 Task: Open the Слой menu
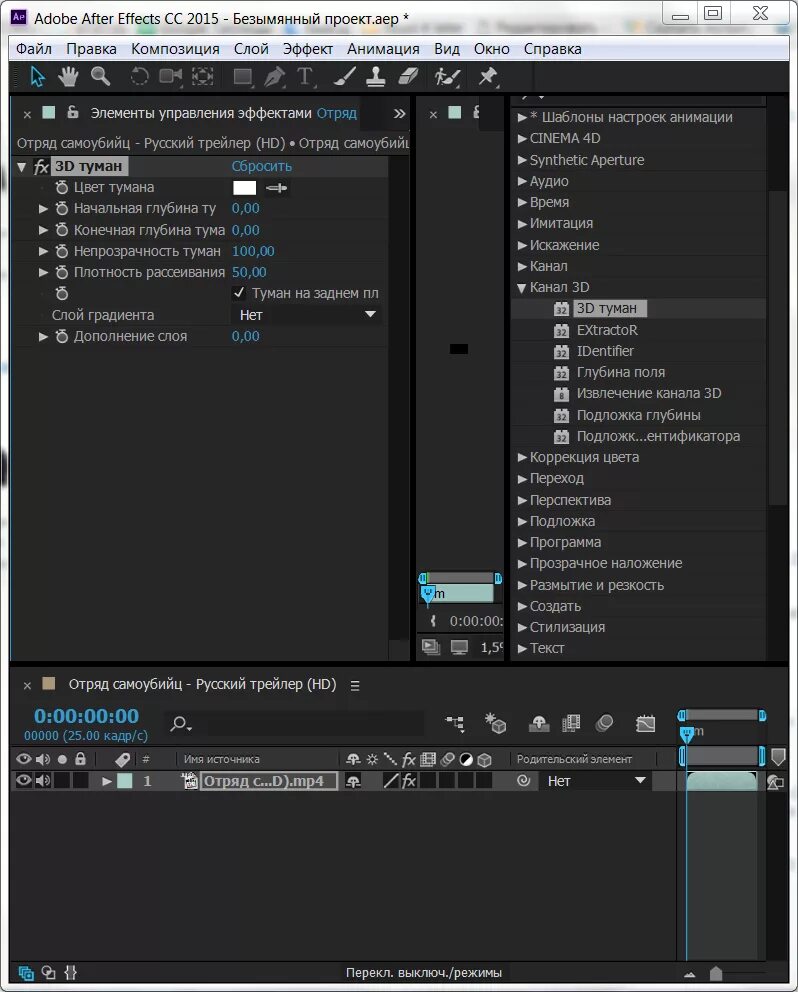coord(251,49)
